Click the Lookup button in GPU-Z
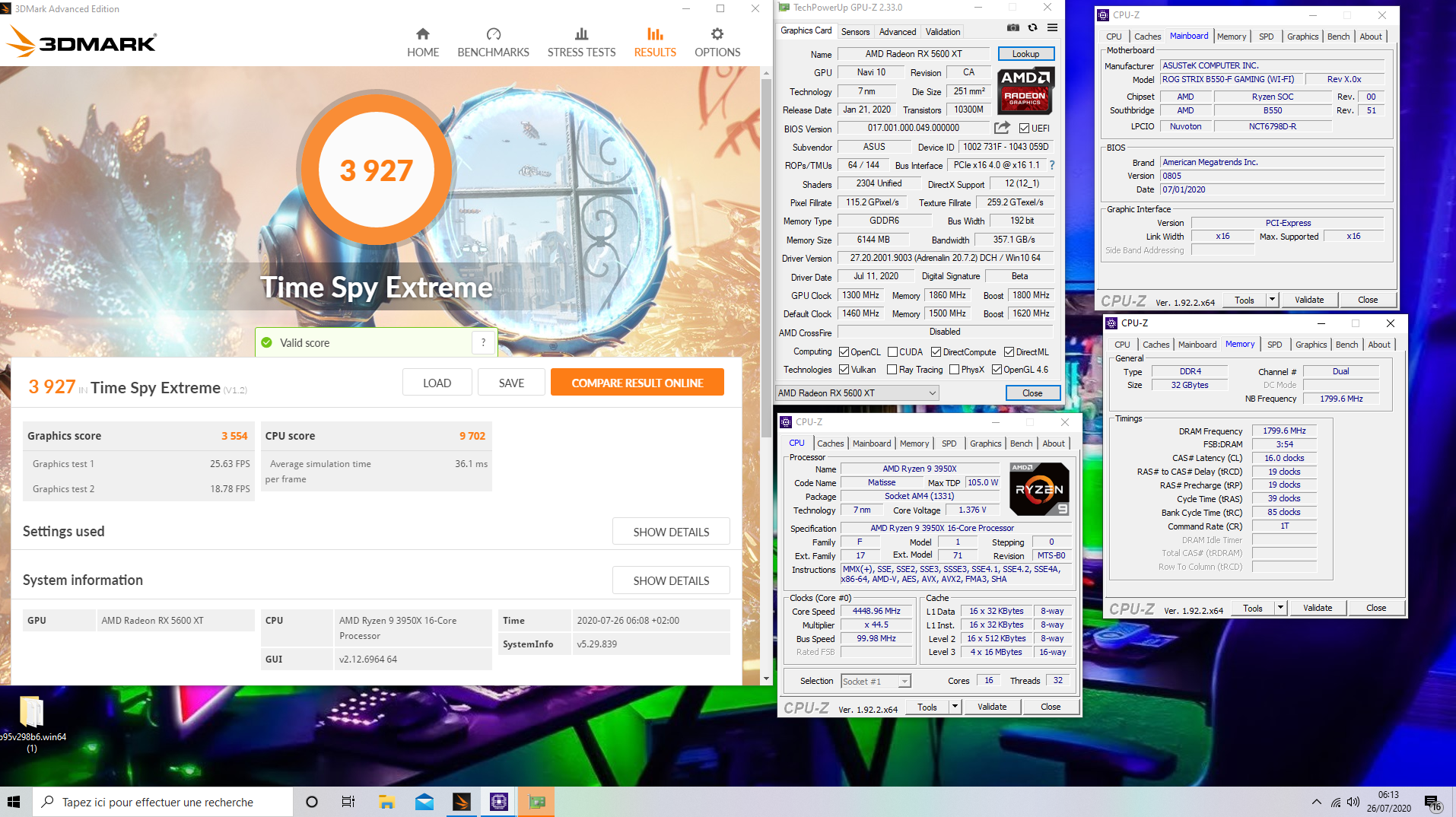This screenshot has width=1456, height=817. point(1025,54)
